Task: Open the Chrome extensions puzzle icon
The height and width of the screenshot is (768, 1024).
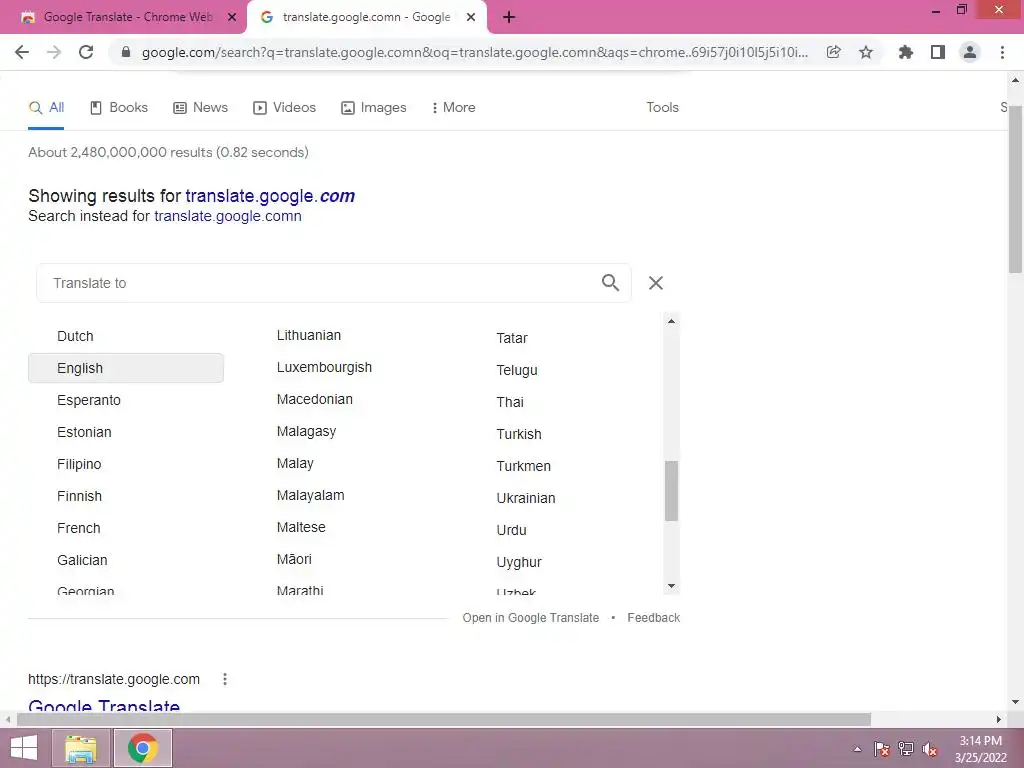Action: click(x=906, y=52)
